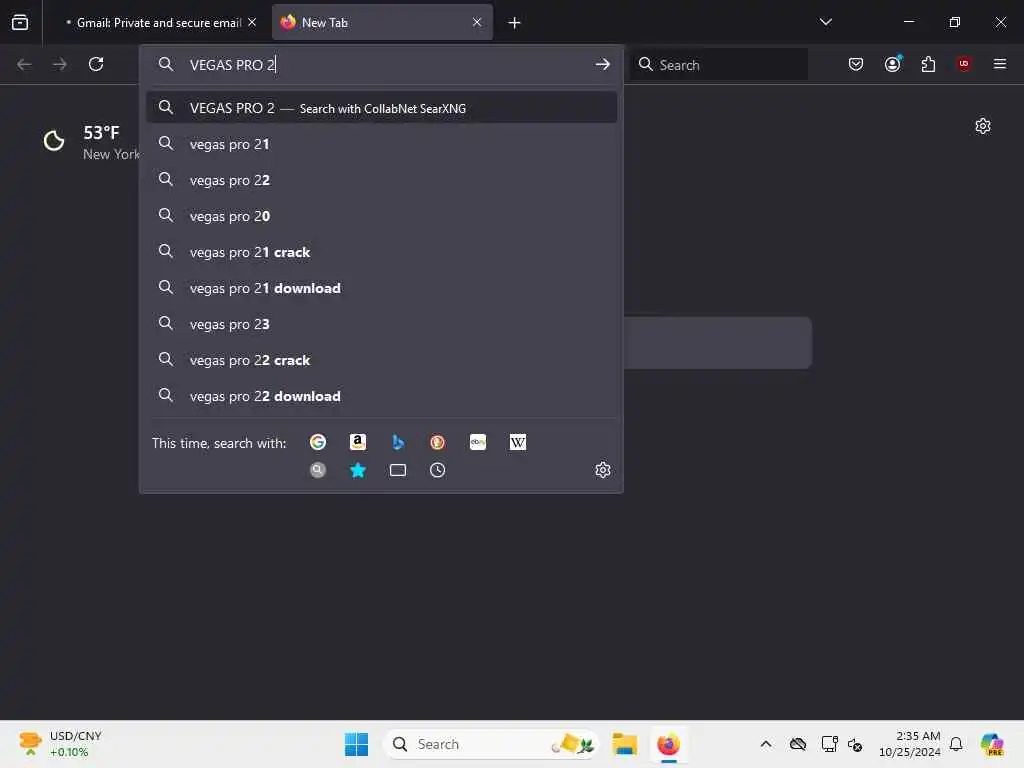Click the Go arrow in address bar

pyautogui.click(x=603, y=64)
